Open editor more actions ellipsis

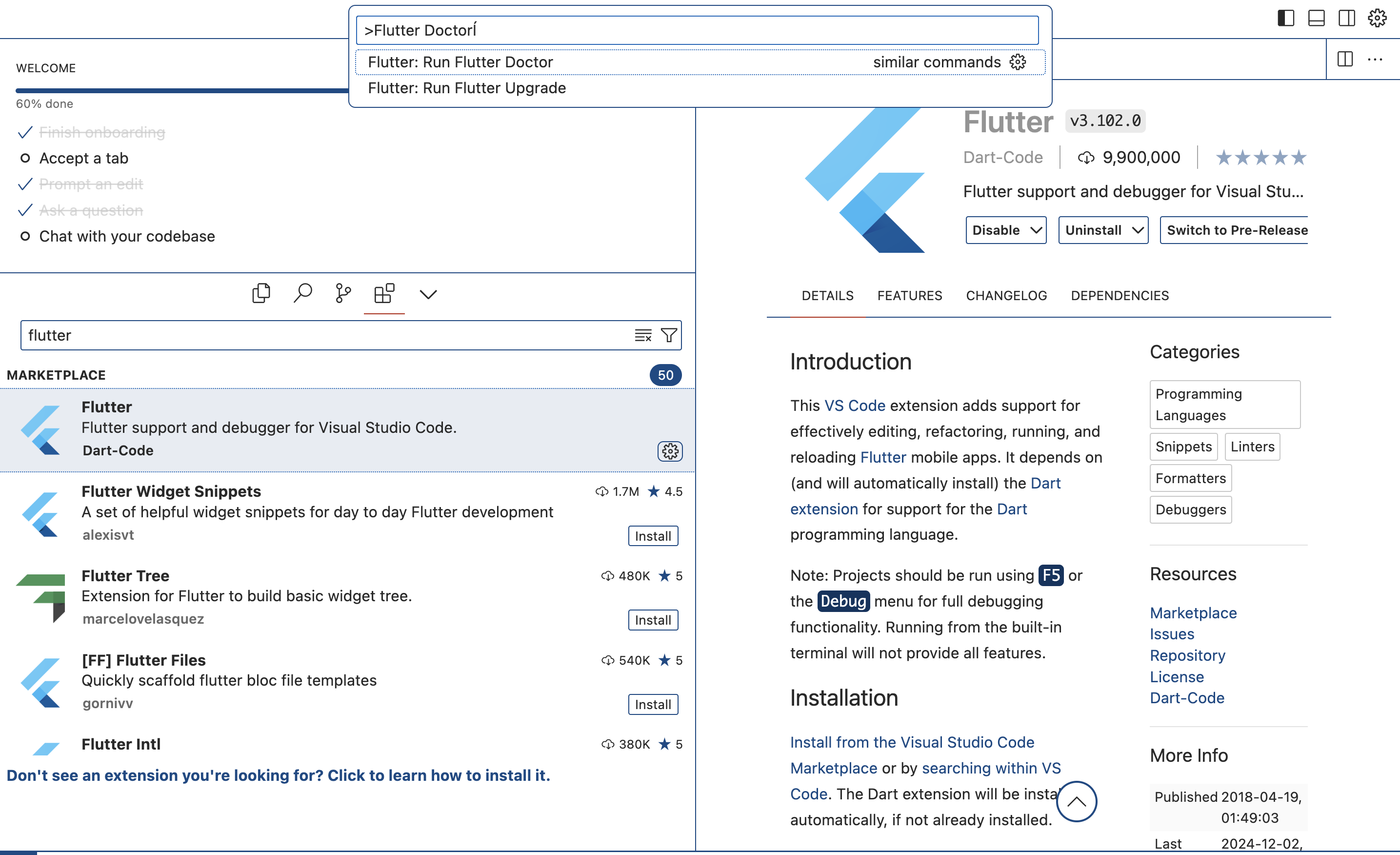1375,59
